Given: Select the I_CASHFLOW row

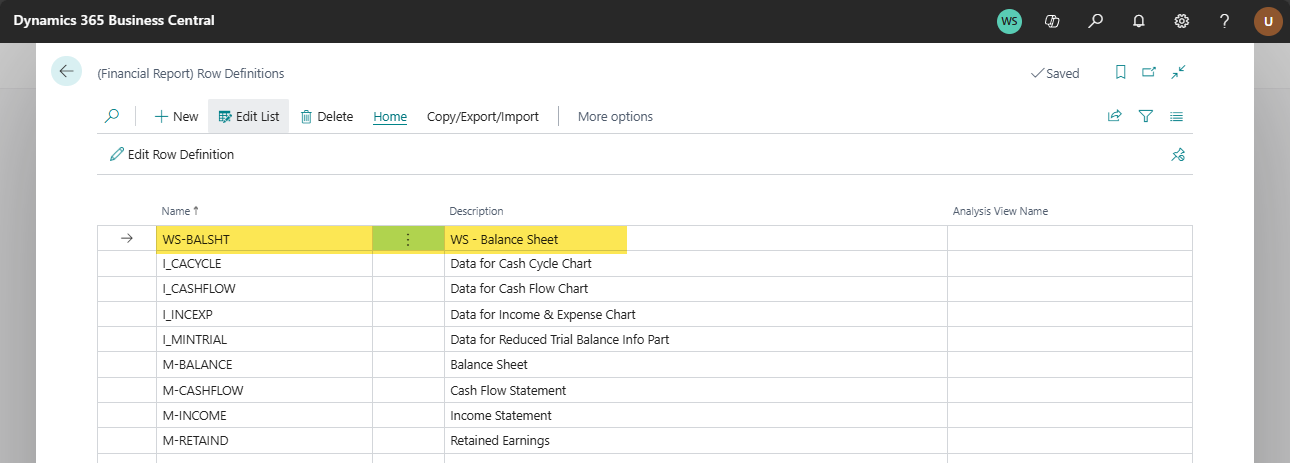Looking at the screenshot, I should [x=645, y=289].
